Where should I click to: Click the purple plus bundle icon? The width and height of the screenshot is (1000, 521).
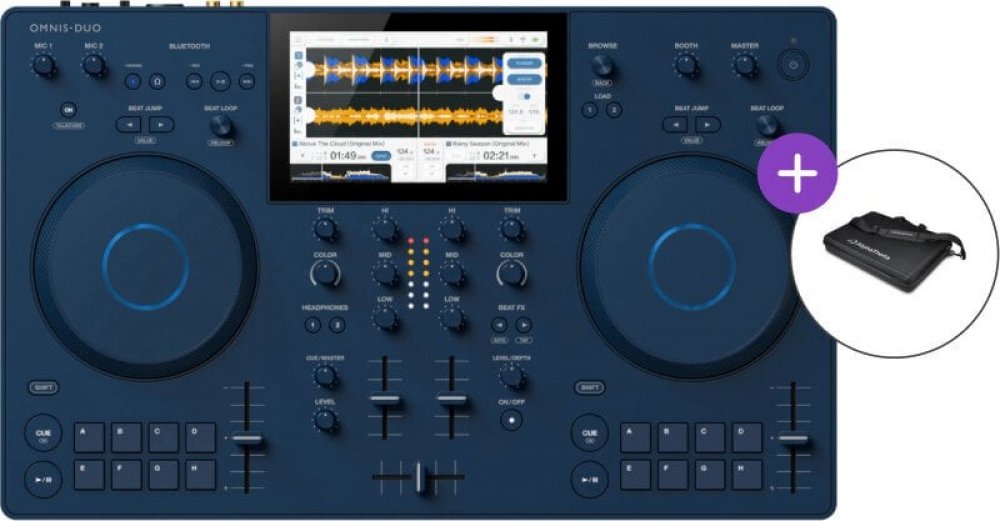pos(796,172)
